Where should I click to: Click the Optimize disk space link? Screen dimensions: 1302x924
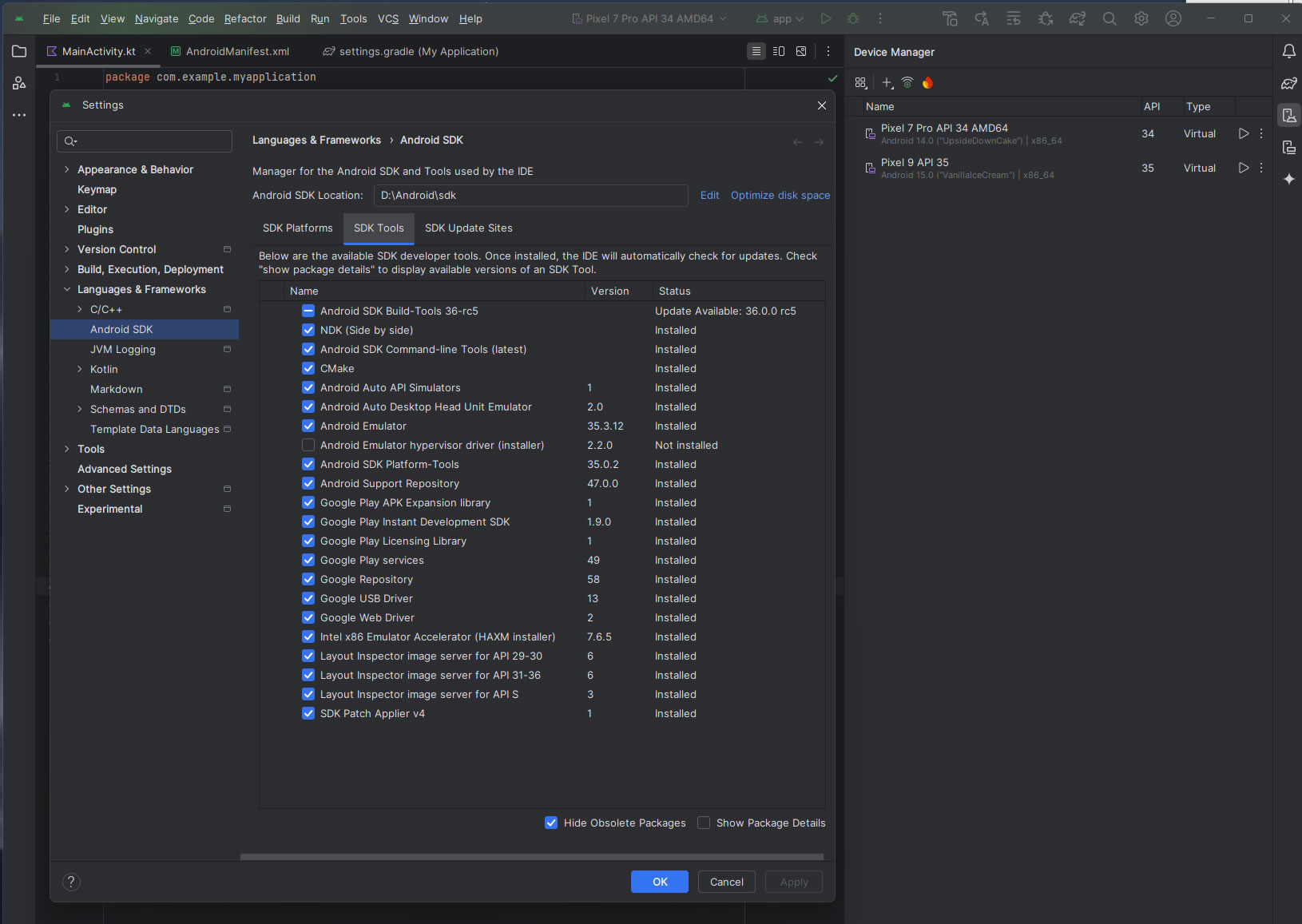point(780,195)
